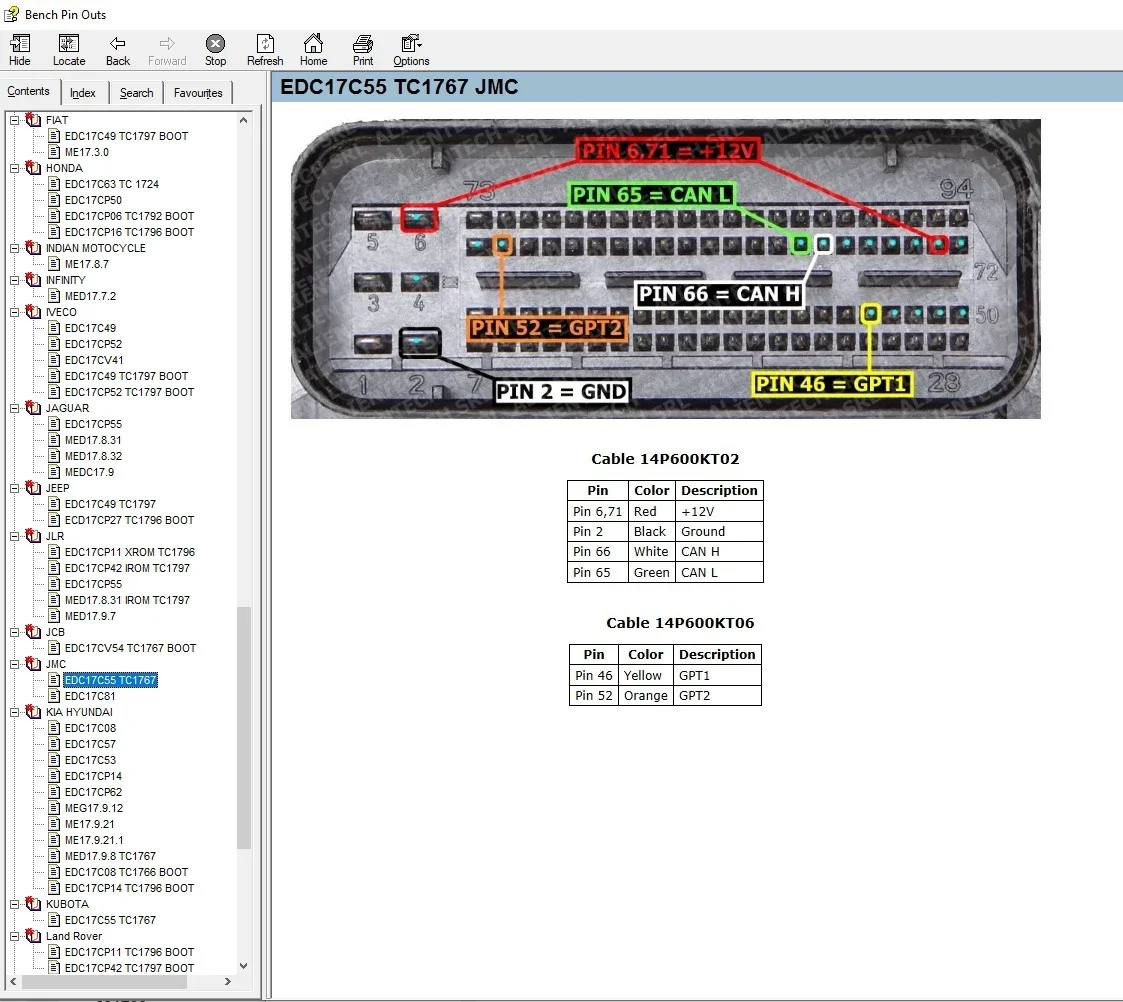Switch to the Index tab

(83, 93)
